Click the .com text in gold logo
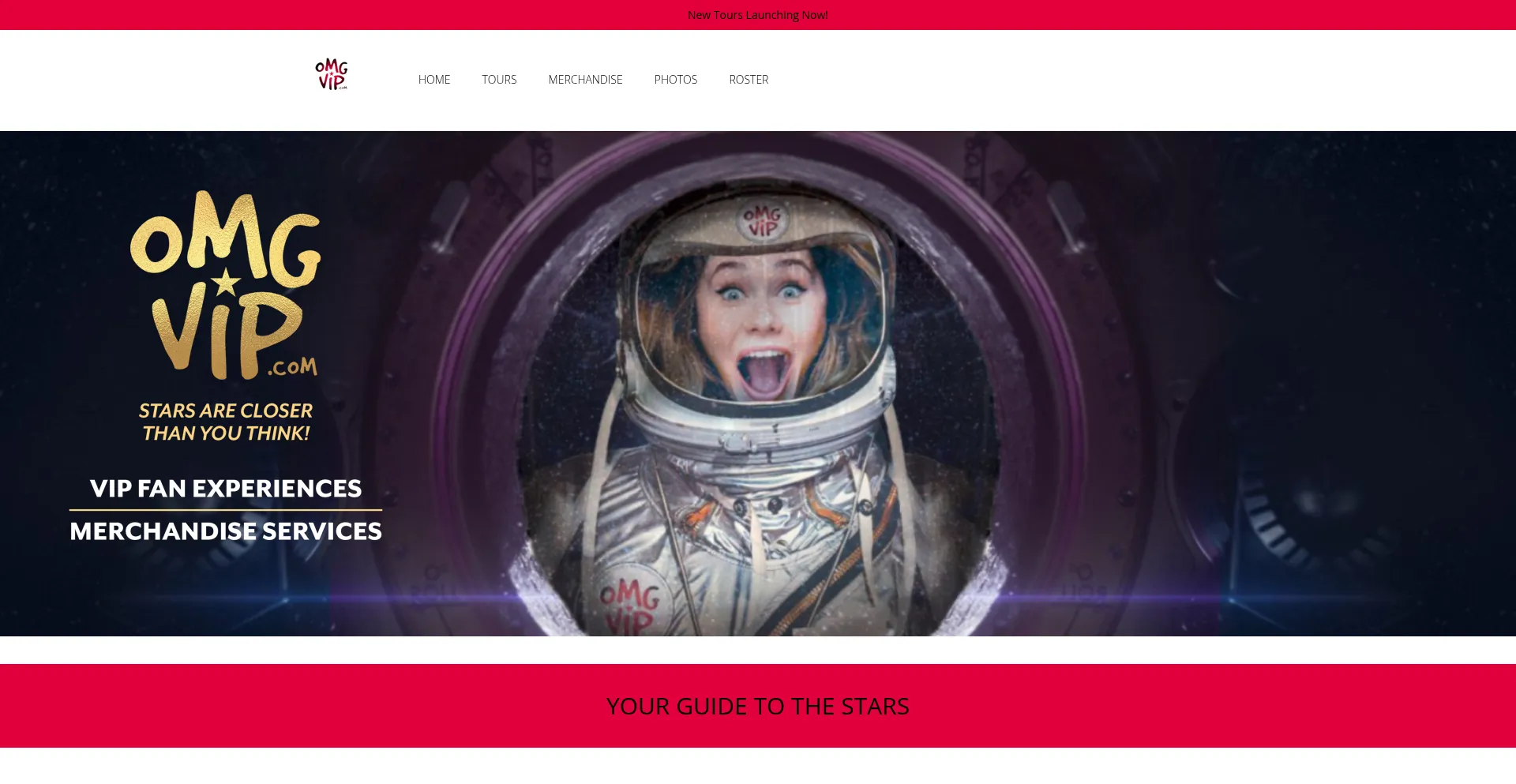1516x784 pixels. (x=292, y=367)
